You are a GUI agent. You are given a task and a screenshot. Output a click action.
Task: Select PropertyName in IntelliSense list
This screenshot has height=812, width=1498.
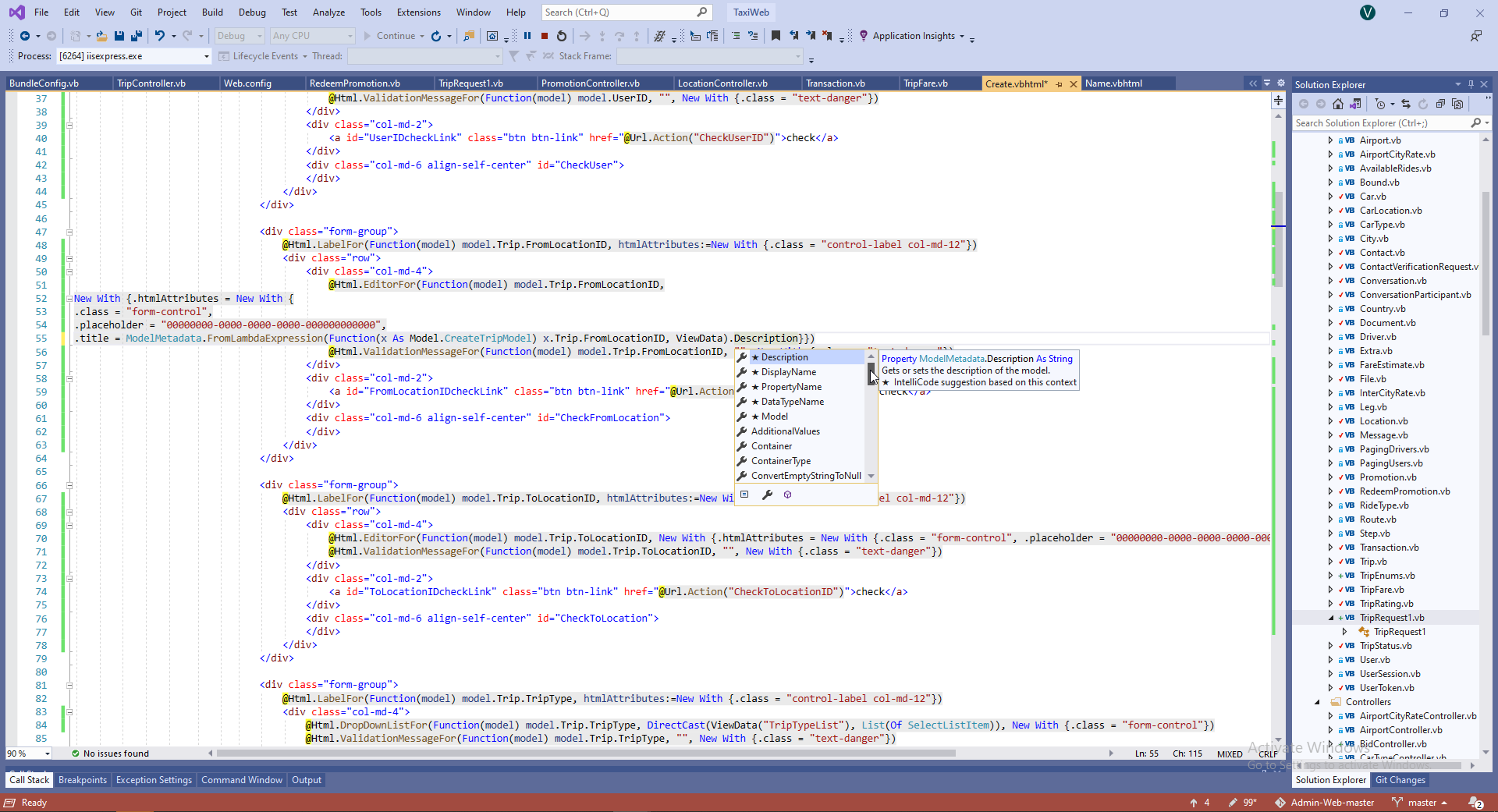[801, 387]
